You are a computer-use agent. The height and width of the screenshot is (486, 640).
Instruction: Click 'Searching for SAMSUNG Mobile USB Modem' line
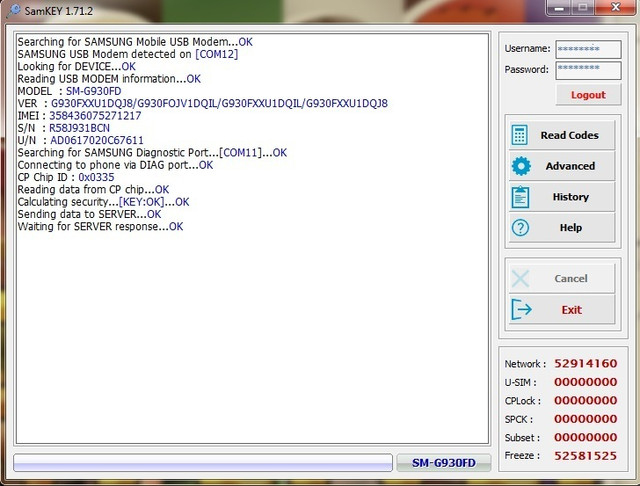(x=135, y=42)
